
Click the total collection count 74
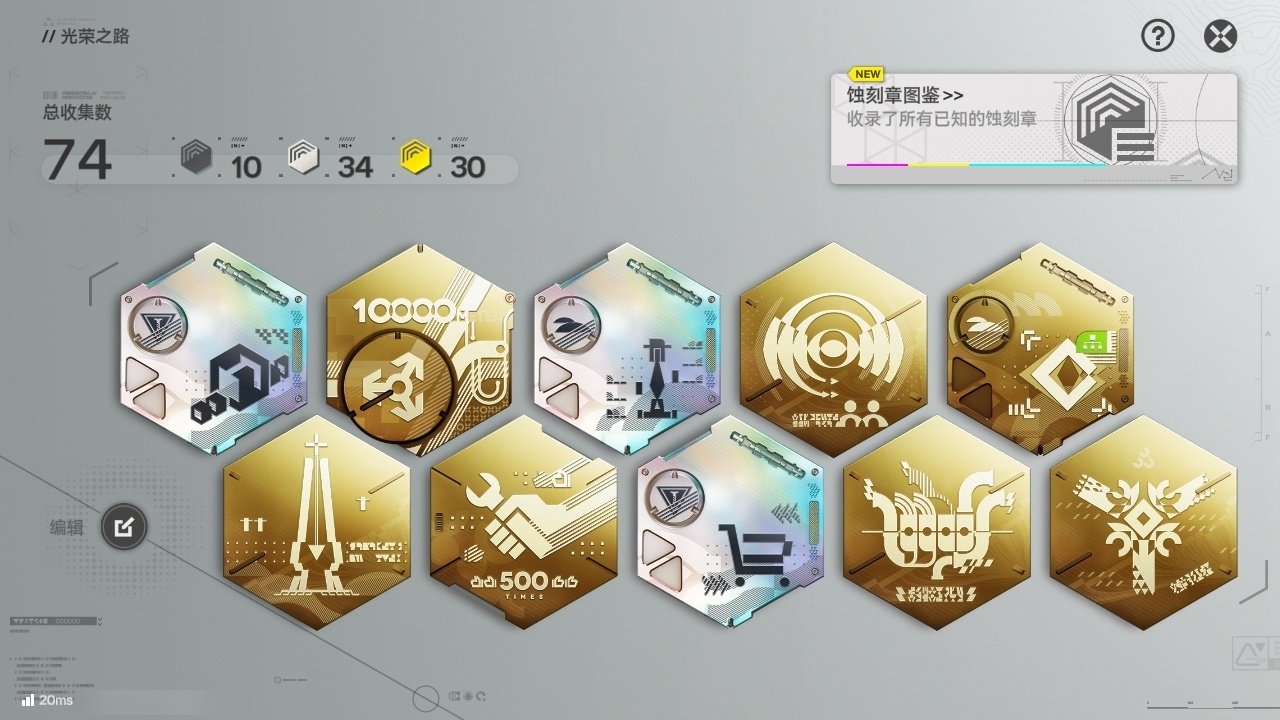(x=77, y=160)
